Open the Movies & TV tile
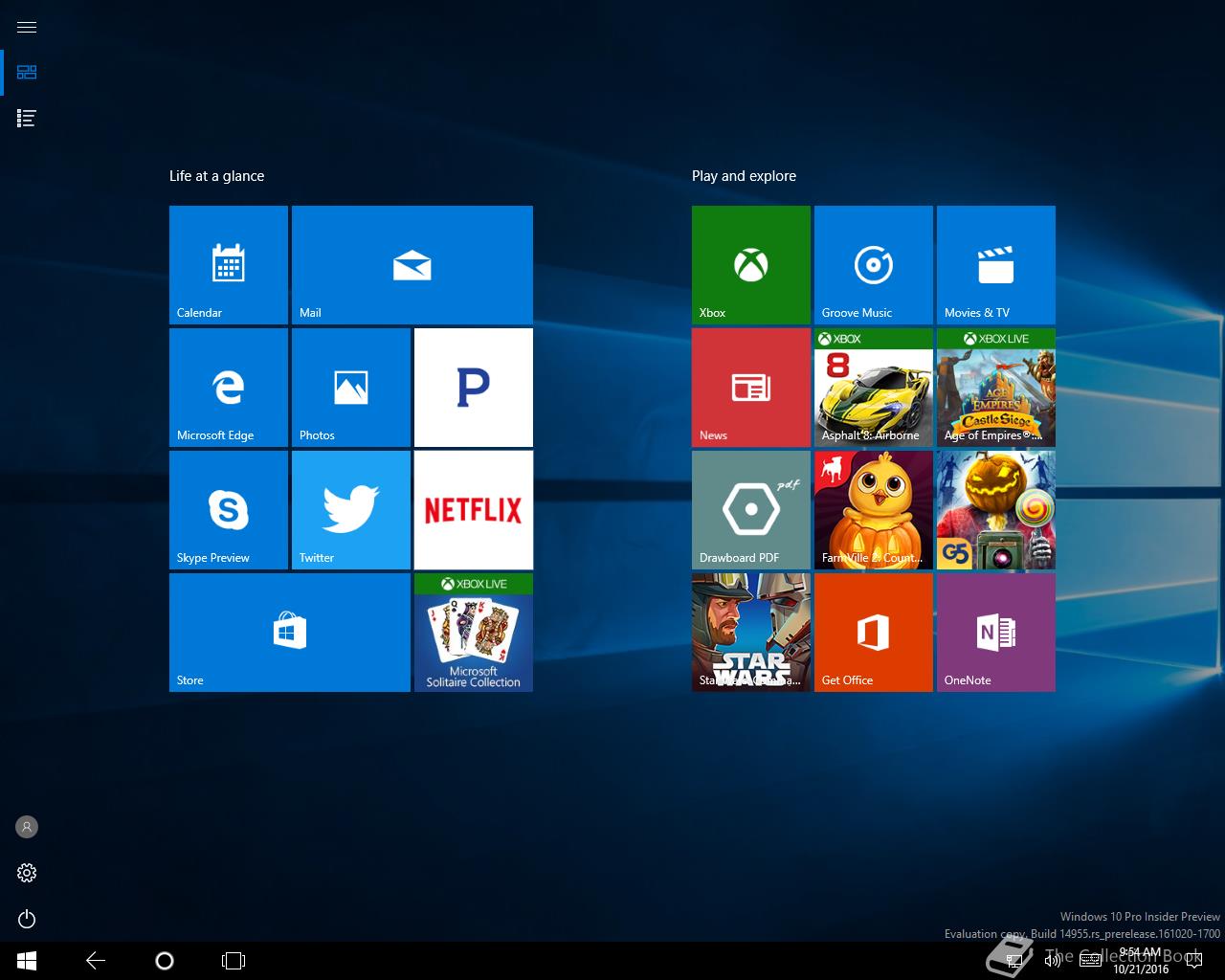1225x980 pixels. point(996,265)
